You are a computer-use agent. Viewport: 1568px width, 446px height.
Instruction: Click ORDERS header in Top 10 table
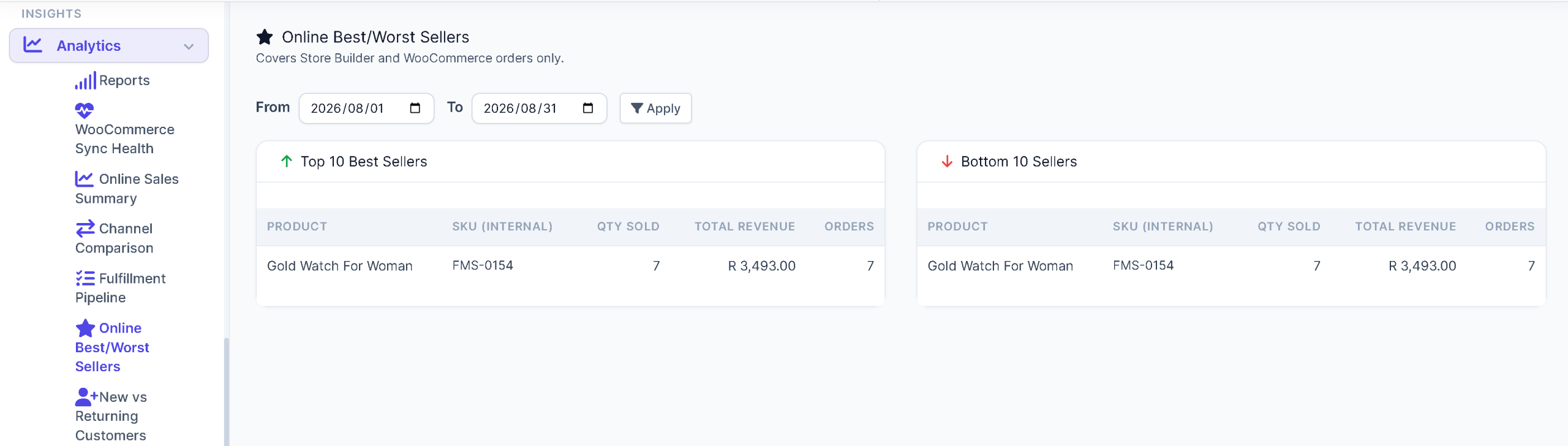[849, 227]
